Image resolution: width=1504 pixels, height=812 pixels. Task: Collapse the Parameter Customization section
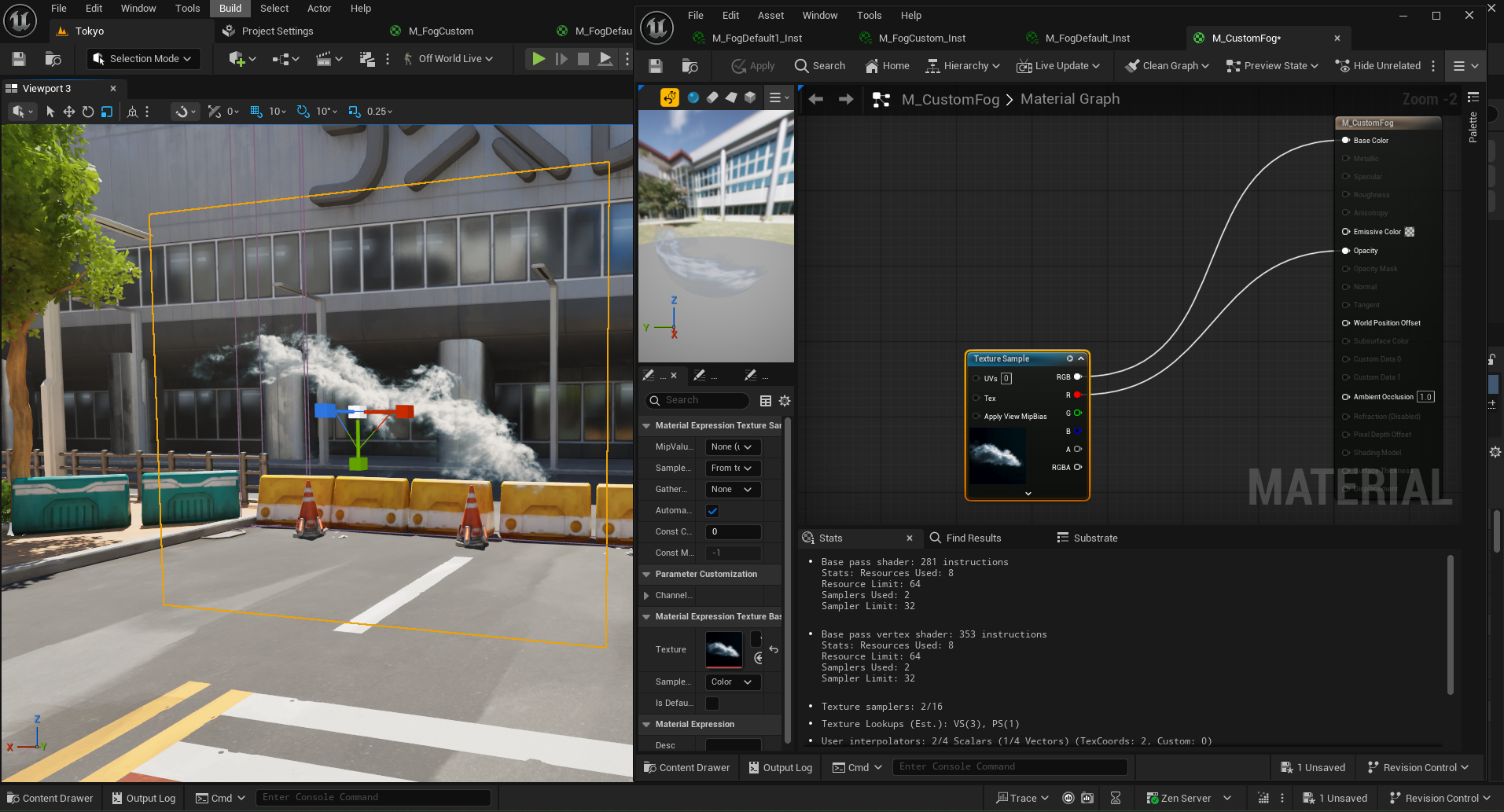click(x=646, y=575)
